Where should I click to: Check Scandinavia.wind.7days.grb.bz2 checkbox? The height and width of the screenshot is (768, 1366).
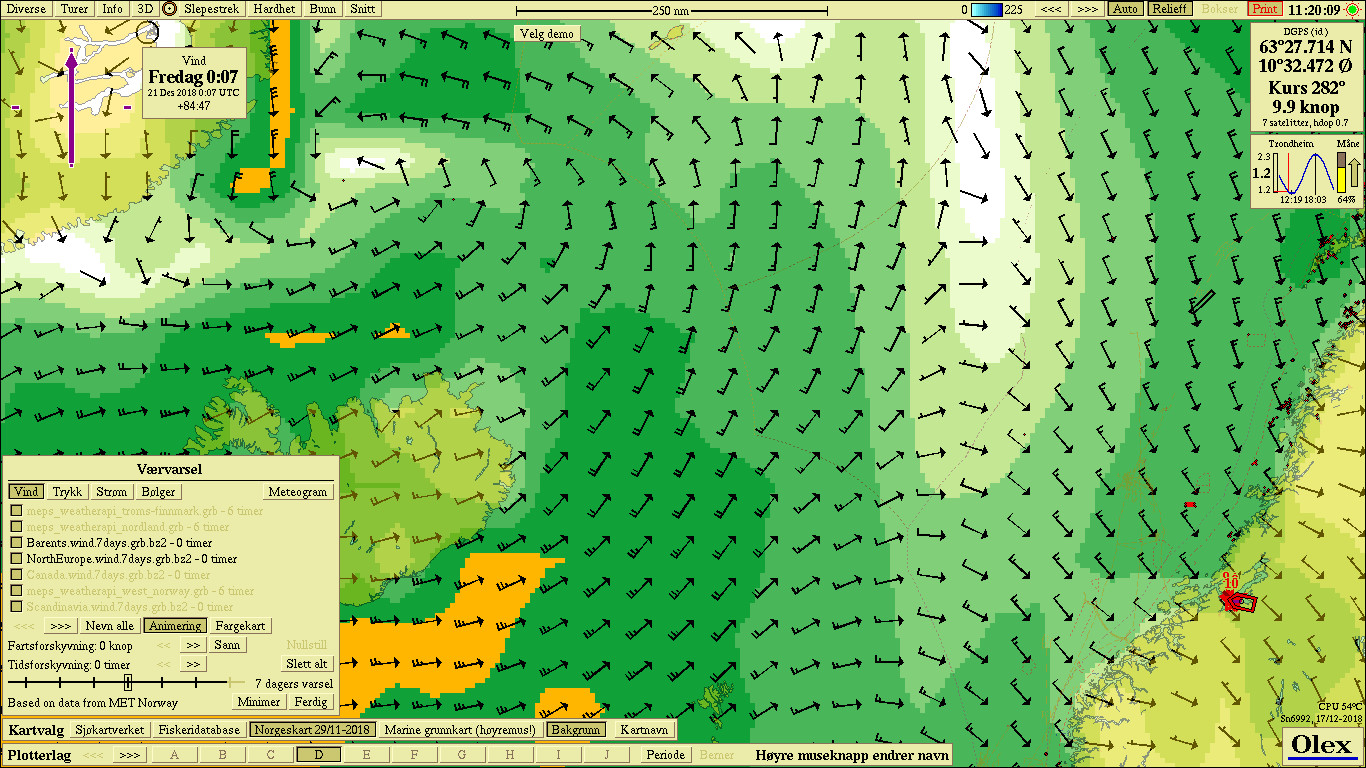click(16, 607)
